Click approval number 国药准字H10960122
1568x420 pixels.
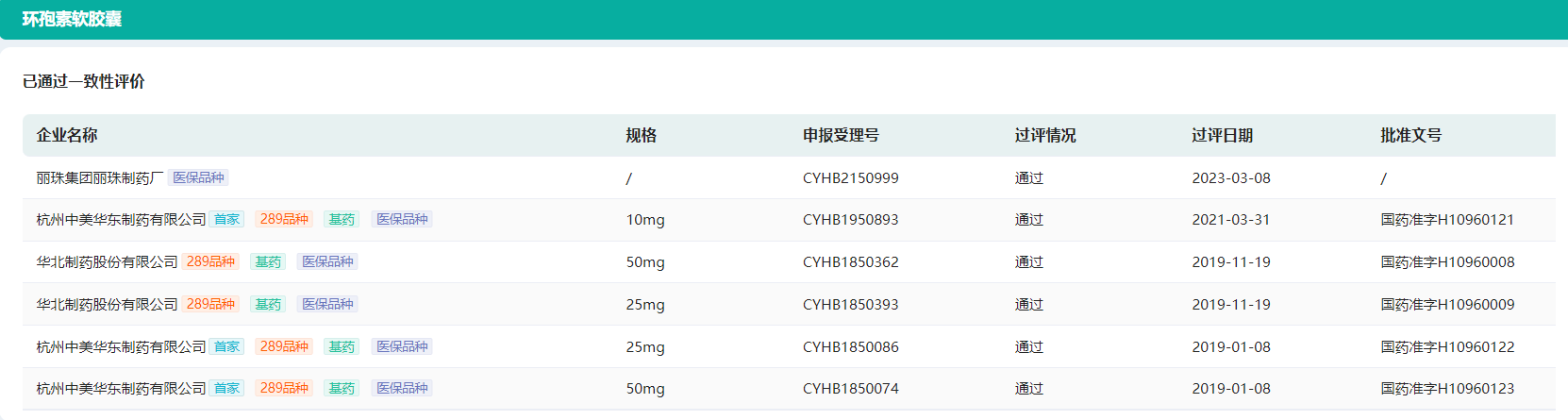coord(1447,346)
